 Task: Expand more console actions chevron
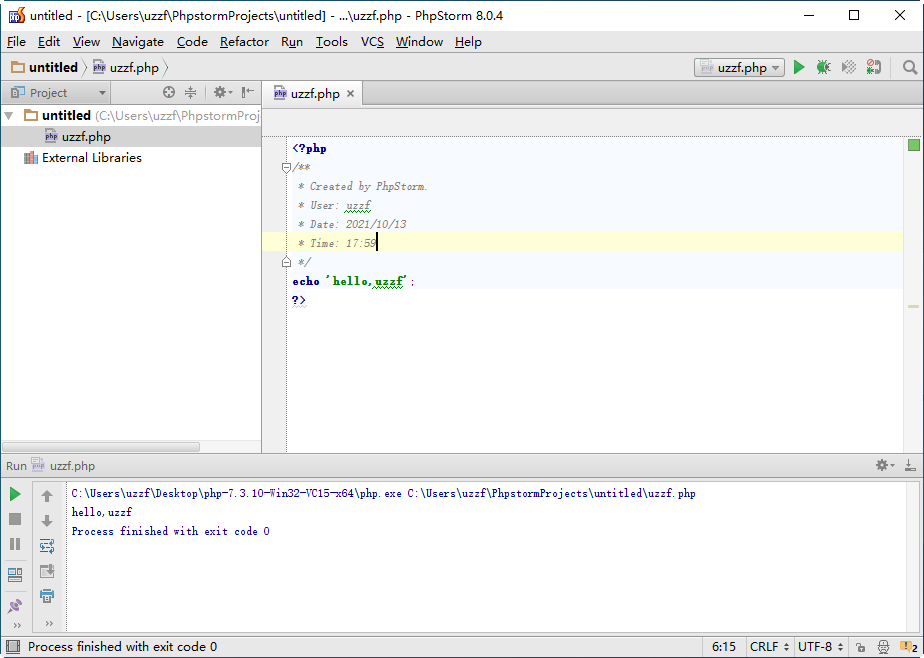click(x=49, y=623)
